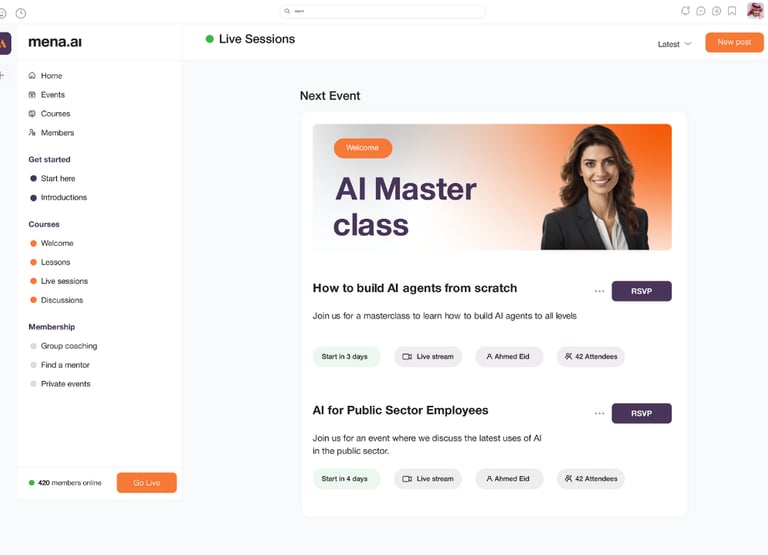Open the Discussions space
768x555 pixels.
[x=56, y=300]
